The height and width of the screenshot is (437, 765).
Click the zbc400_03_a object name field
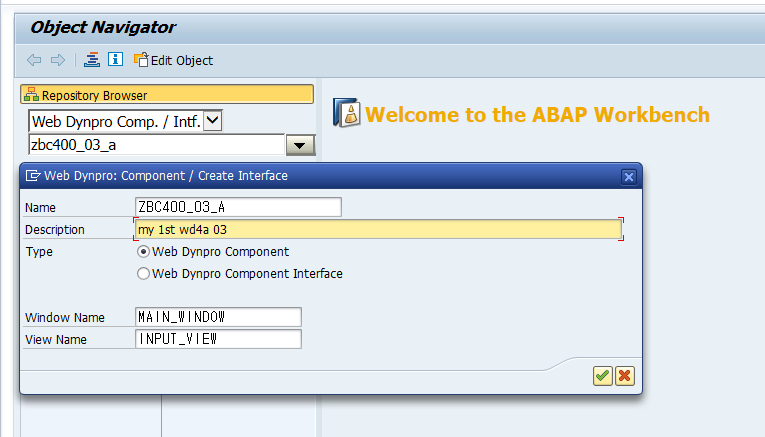[157, 145]
